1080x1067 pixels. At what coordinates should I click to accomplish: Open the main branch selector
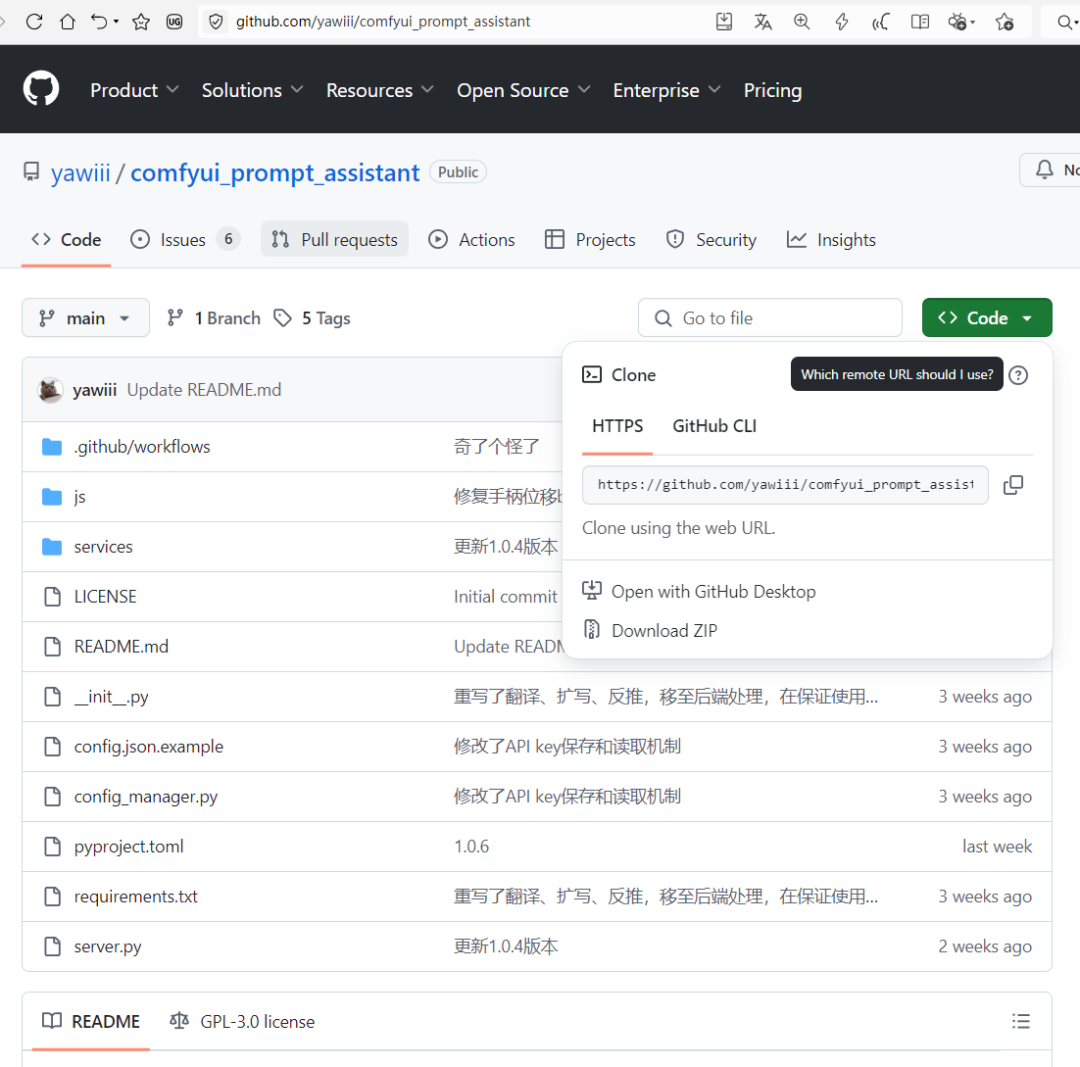click(x=85, y=317)
